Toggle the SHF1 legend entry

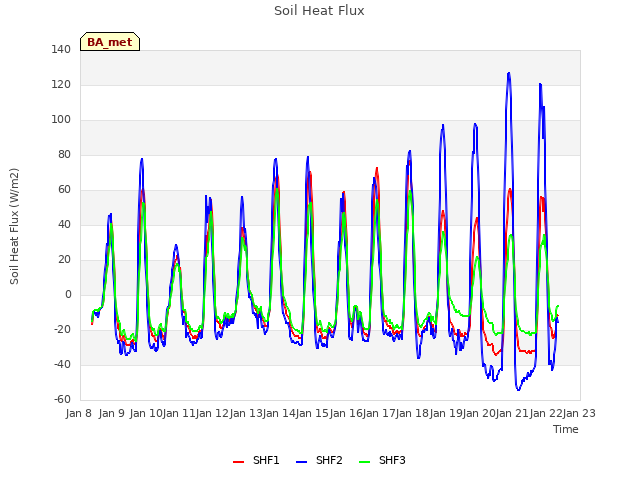pos(256,460)
